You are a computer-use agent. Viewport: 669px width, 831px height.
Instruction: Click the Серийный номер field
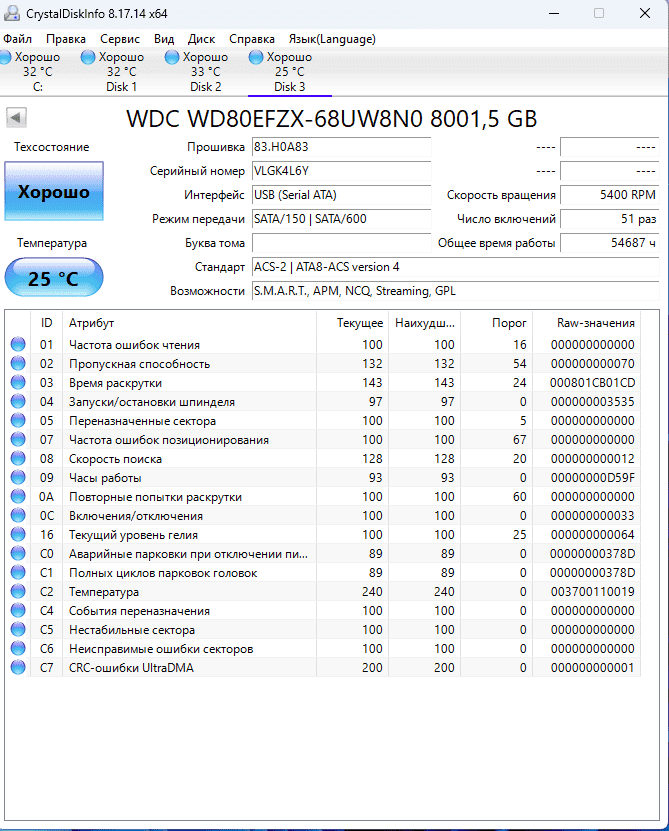(340, 171)
